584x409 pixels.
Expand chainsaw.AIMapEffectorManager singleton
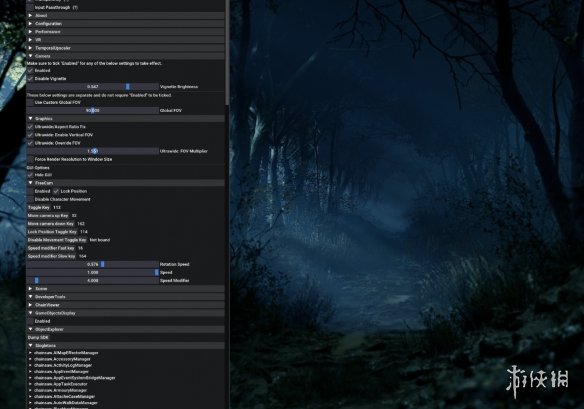(64, 353)
